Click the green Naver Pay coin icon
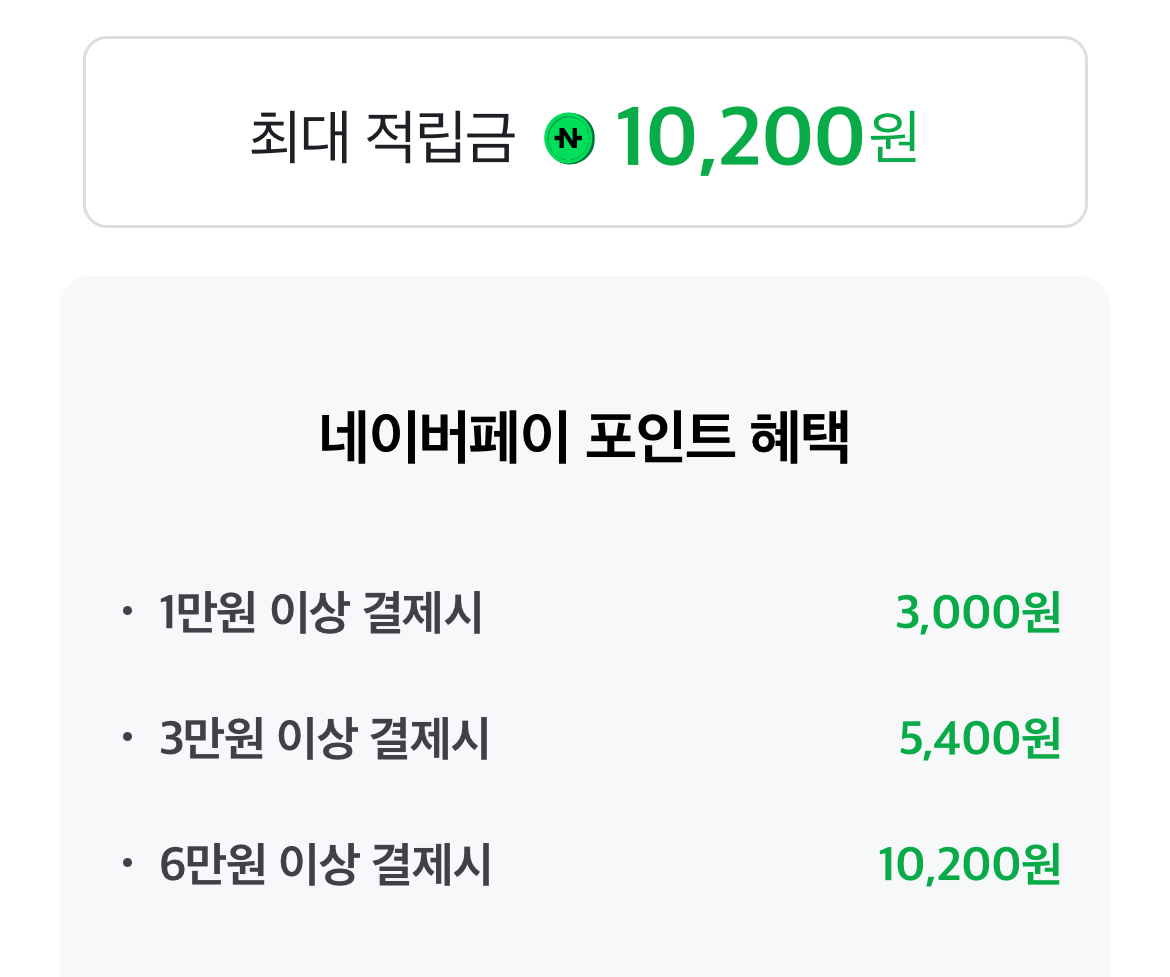Viewport: 1170px width, 977px height. (569, 139)
